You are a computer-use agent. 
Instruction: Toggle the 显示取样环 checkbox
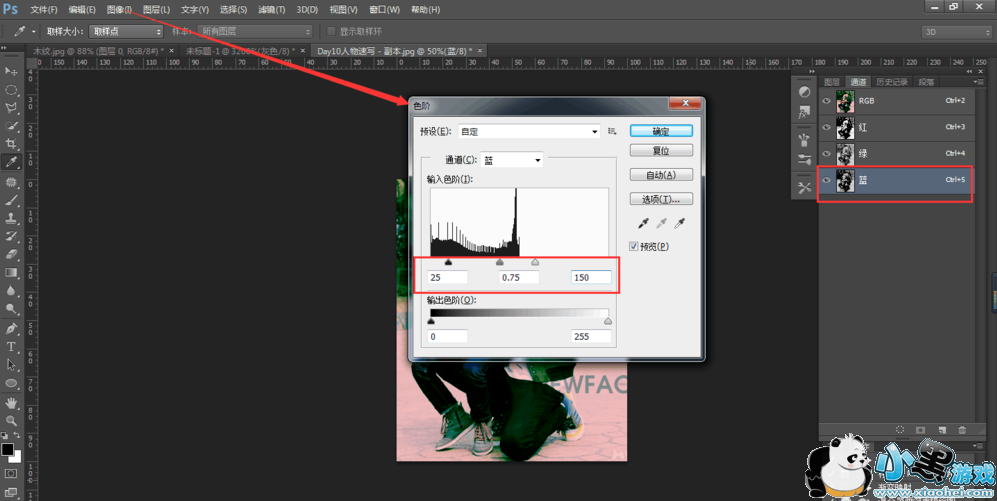tap(331, 31)
